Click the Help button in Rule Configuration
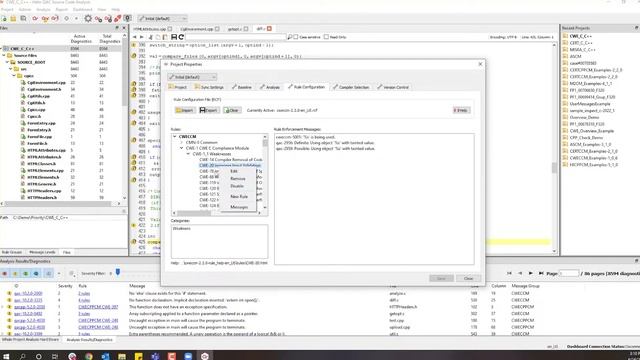Screen dimensions: 640x360 [x=461, y=110]
